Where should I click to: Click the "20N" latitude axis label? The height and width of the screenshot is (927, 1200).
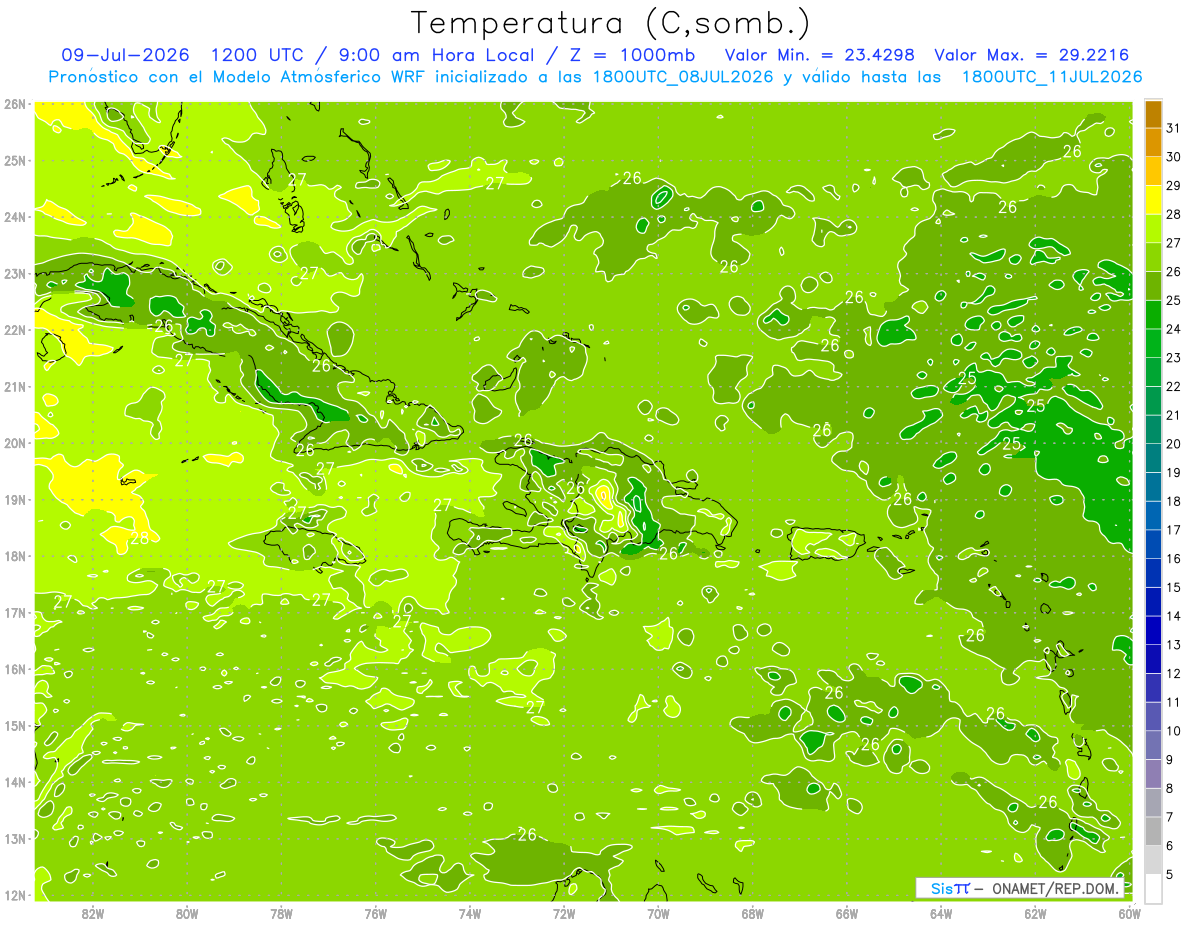click(14, 443)
